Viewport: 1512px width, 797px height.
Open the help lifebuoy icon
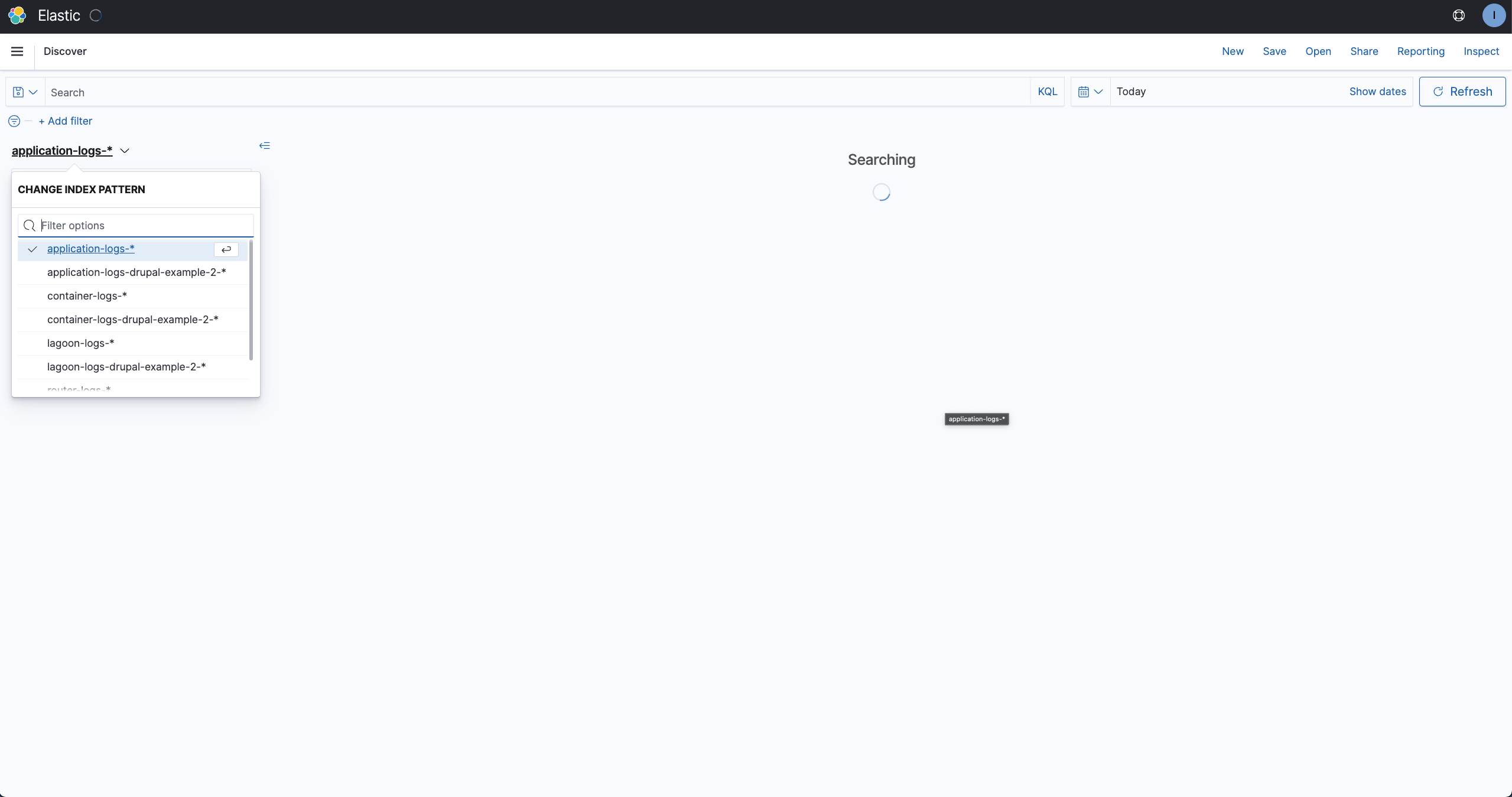click(1459, 16)
